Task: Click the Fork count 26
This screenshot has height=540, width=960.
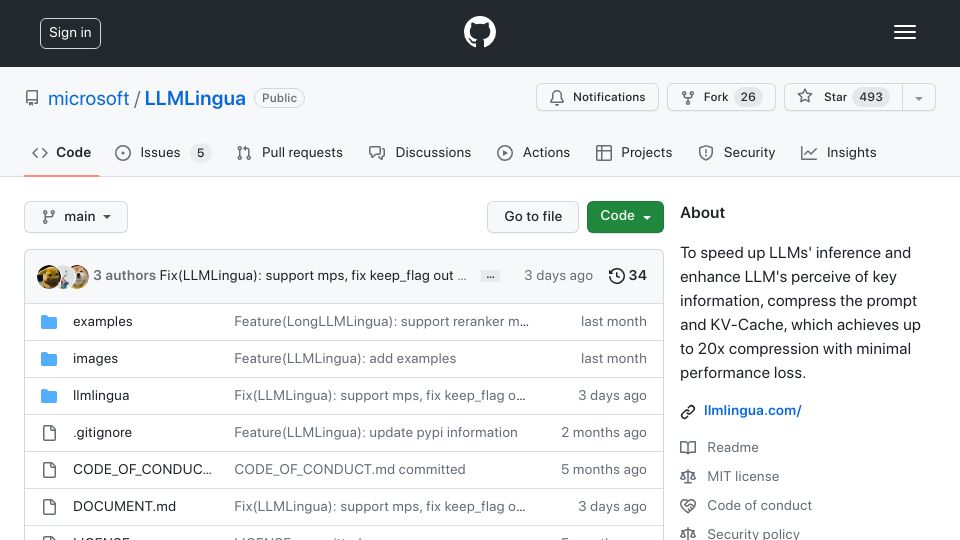Action: point(748,97)
